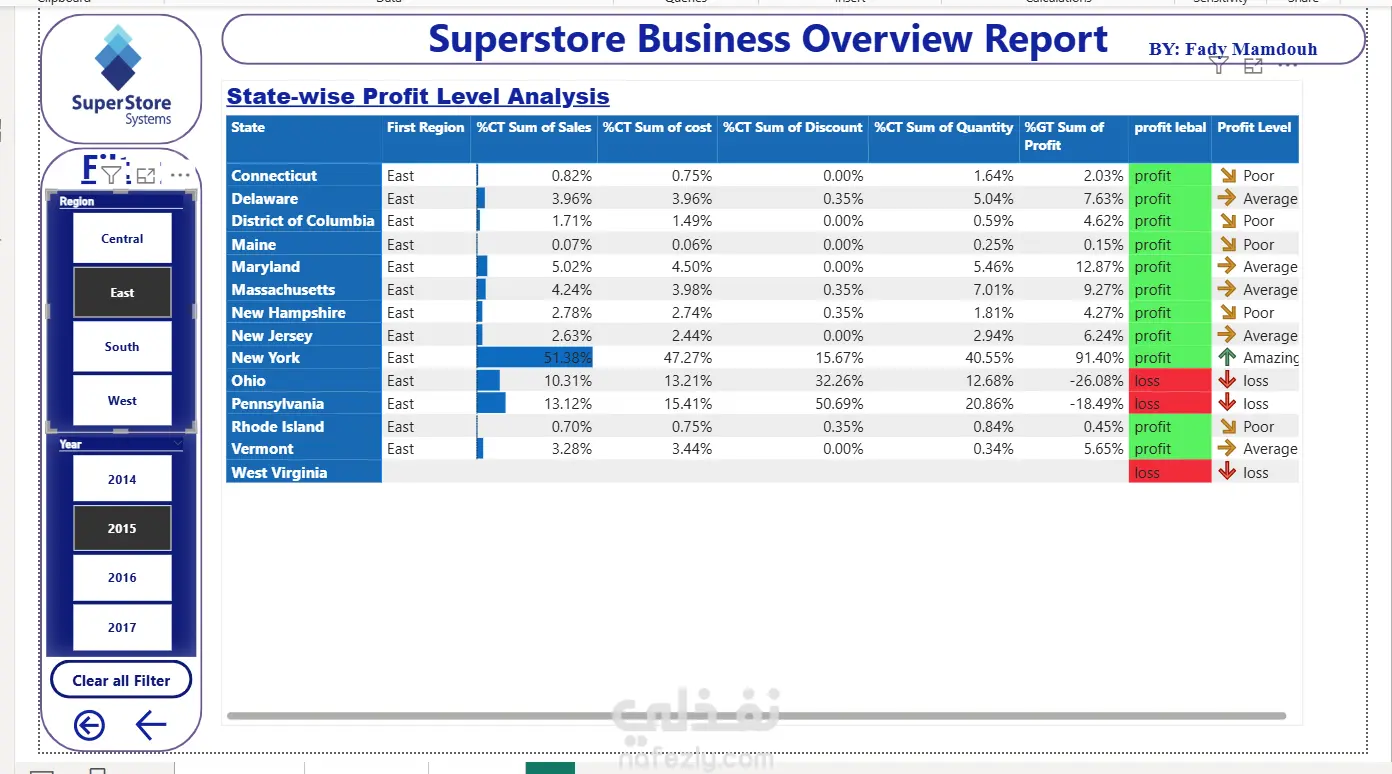Screen dimensions: 1392x774
Task: Click the Average arrow icon for Maryland
Action: [1227, 266]
